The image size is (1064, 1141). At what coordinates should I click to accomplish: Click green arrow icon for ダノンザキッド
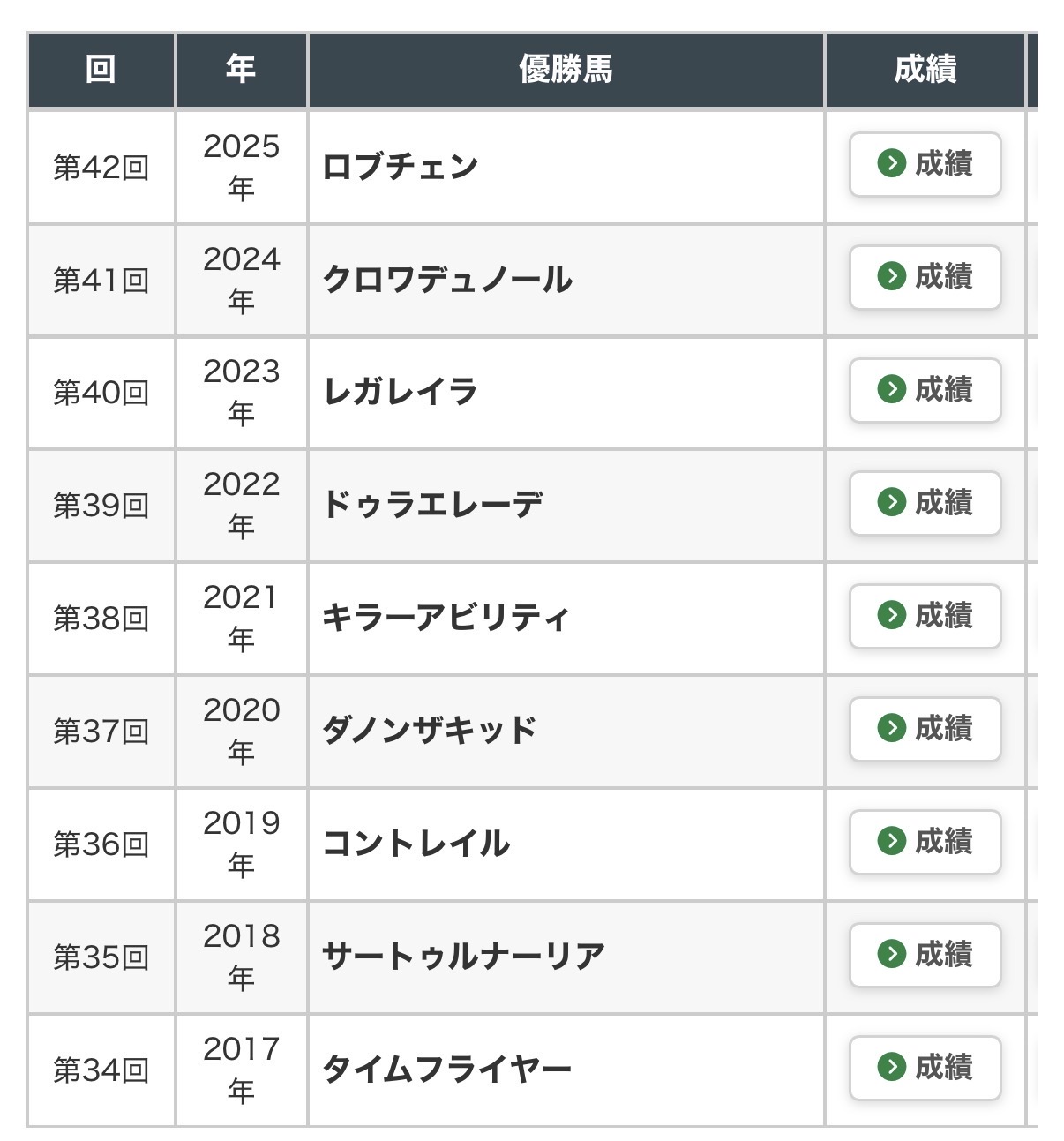pos(891,728)
